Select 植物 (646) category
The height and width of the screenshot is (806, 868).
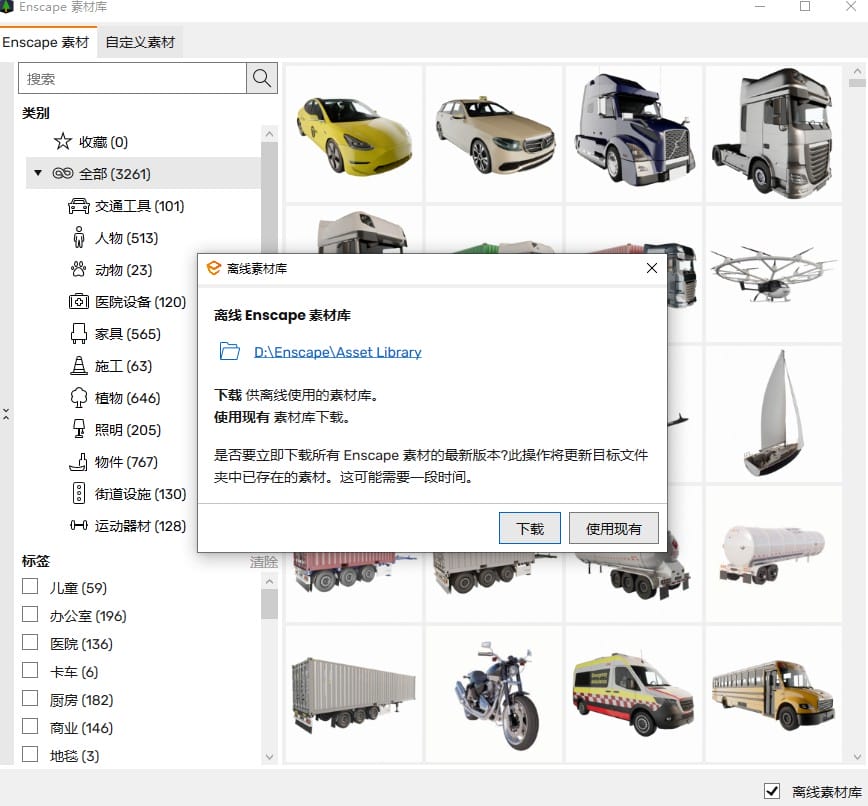point(127,398)
